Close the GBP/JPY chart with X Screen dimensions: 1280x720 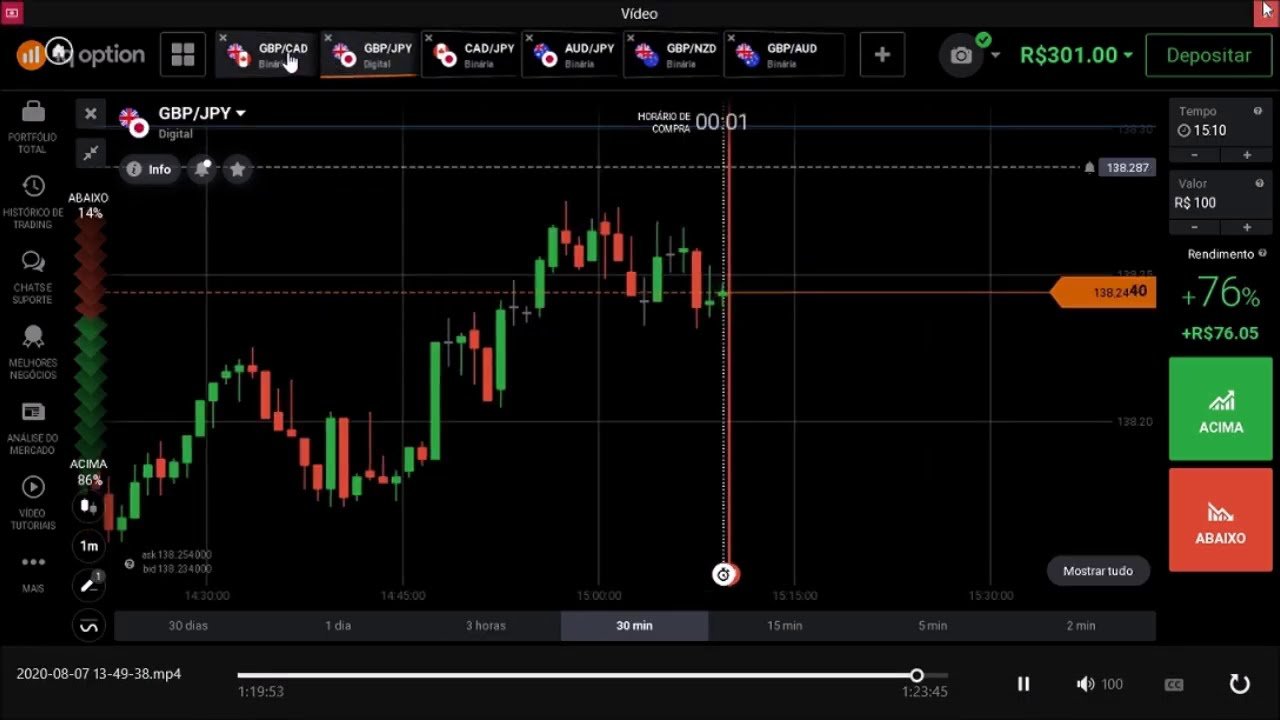(x=90, y=114)
